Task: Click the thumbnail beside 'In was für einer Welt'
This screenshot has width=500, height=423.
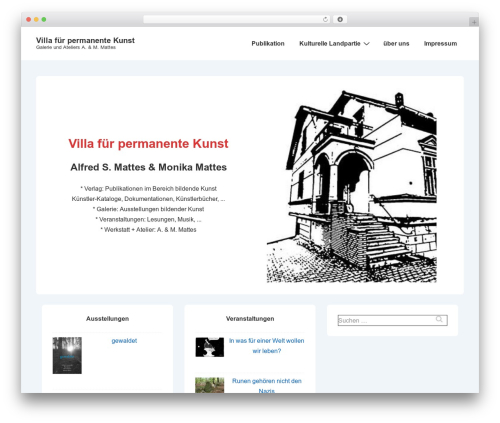Action: (210, 347)
